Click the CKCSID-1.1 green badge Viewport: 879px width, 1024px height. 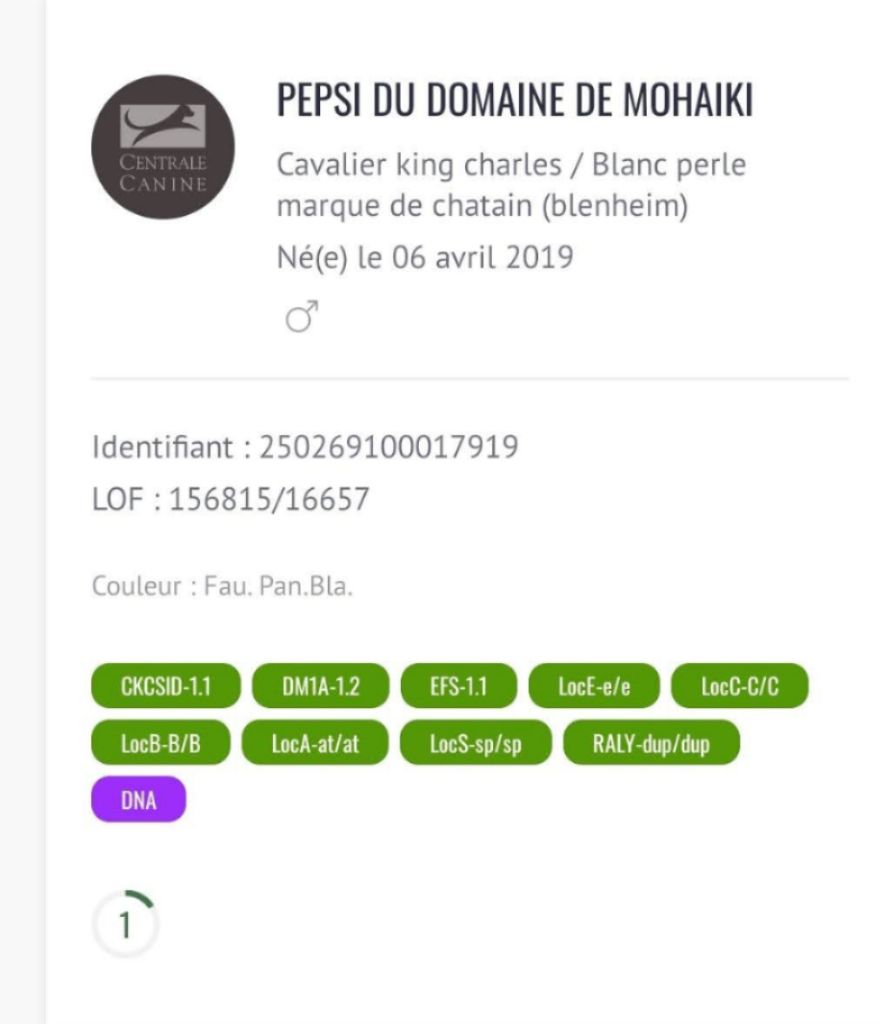point(166,687)
